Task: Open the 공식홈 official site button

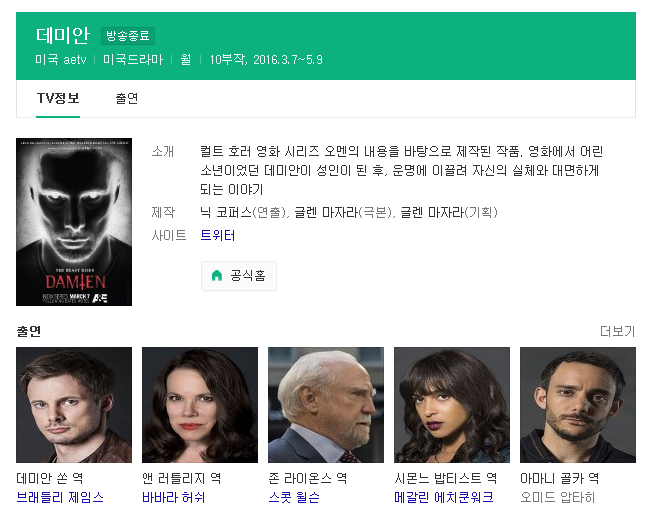Action: click(239, 276)
